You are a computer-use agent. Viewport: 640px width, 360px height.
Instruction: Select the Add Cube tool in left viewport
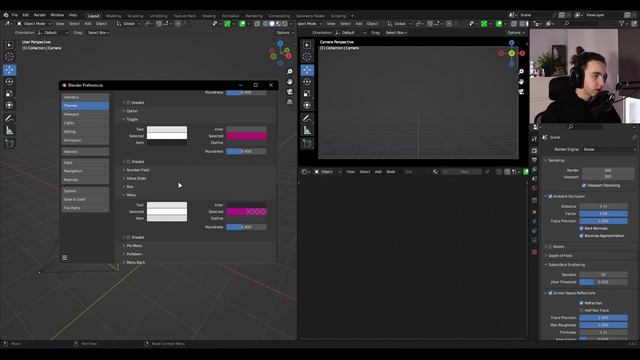pyautogui.click(x=9, y=144)
